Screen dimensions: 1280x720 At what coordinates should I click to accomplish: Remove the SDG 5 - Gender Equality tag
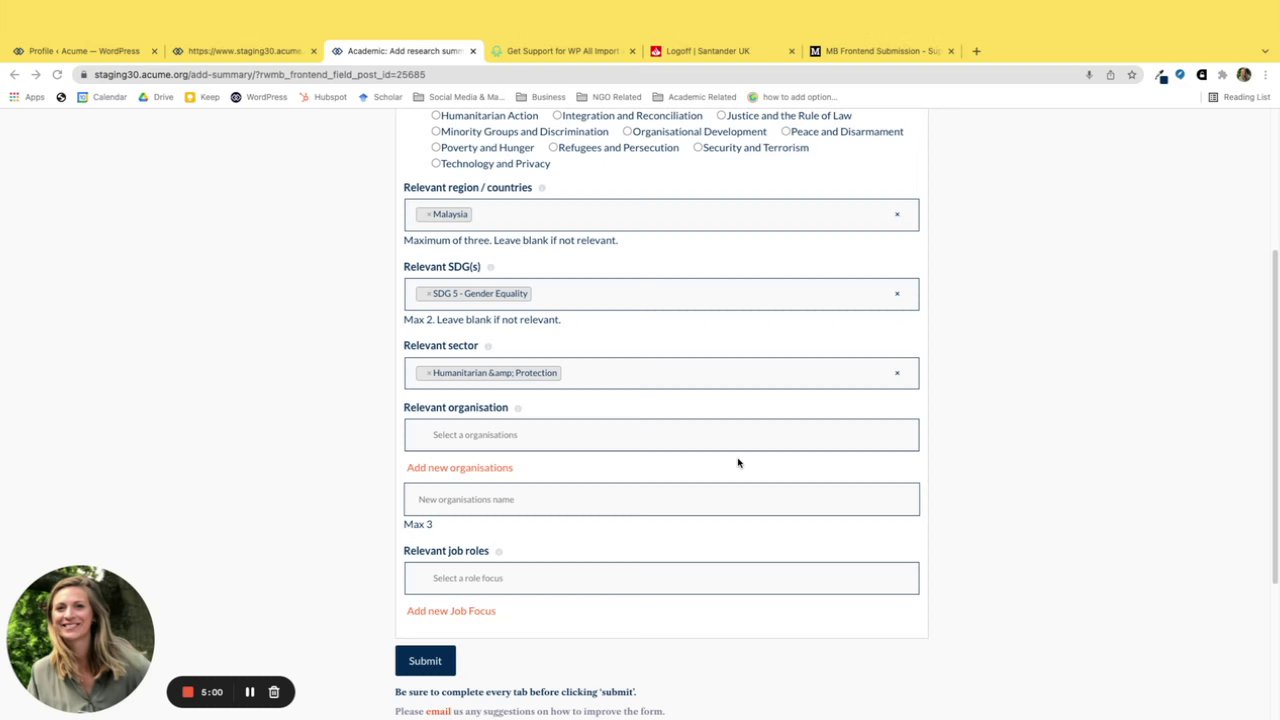tap(429, 294)
